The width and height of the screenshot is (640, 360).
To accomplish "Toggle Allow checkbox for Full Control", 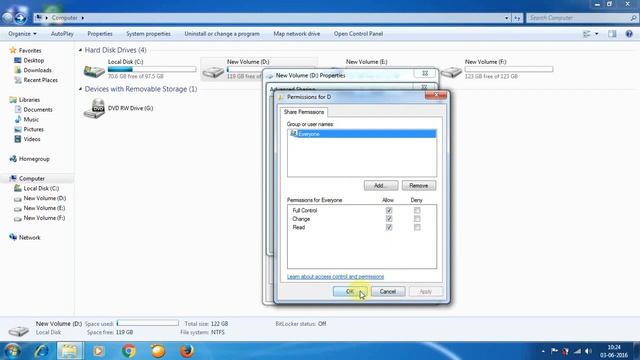I will pos(389,211).
